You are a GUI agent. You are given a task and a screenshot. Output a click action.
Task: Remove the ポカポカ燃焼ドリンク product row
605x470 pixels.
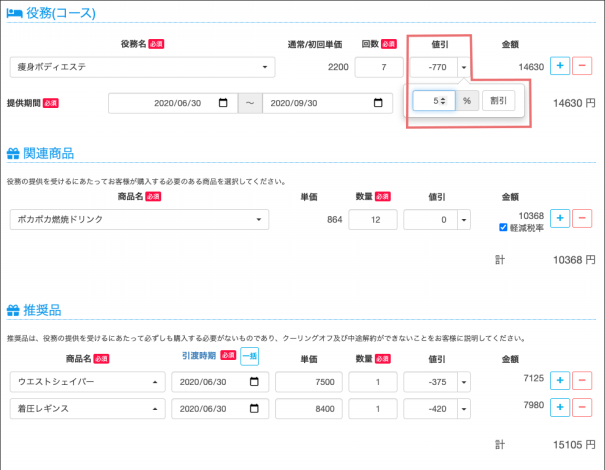582,218
